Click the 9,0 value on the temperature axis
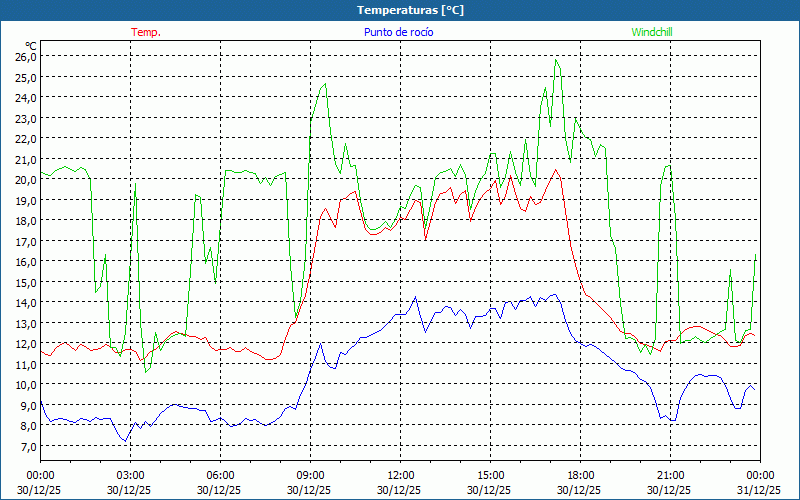800x500 pixels. (26, 405)
